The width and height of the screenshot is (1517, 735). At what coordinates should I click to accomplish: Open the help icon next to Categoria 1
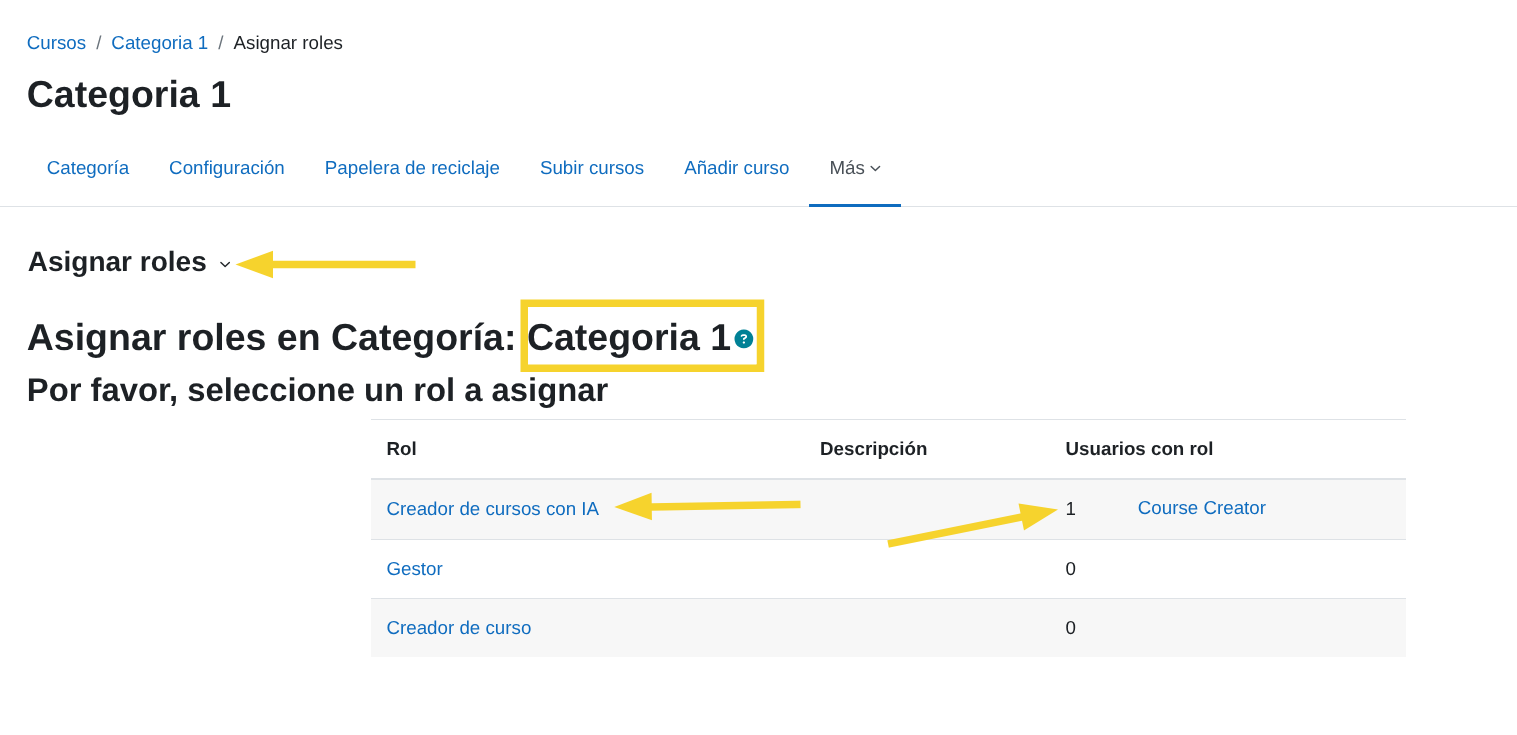pos(743,338)
